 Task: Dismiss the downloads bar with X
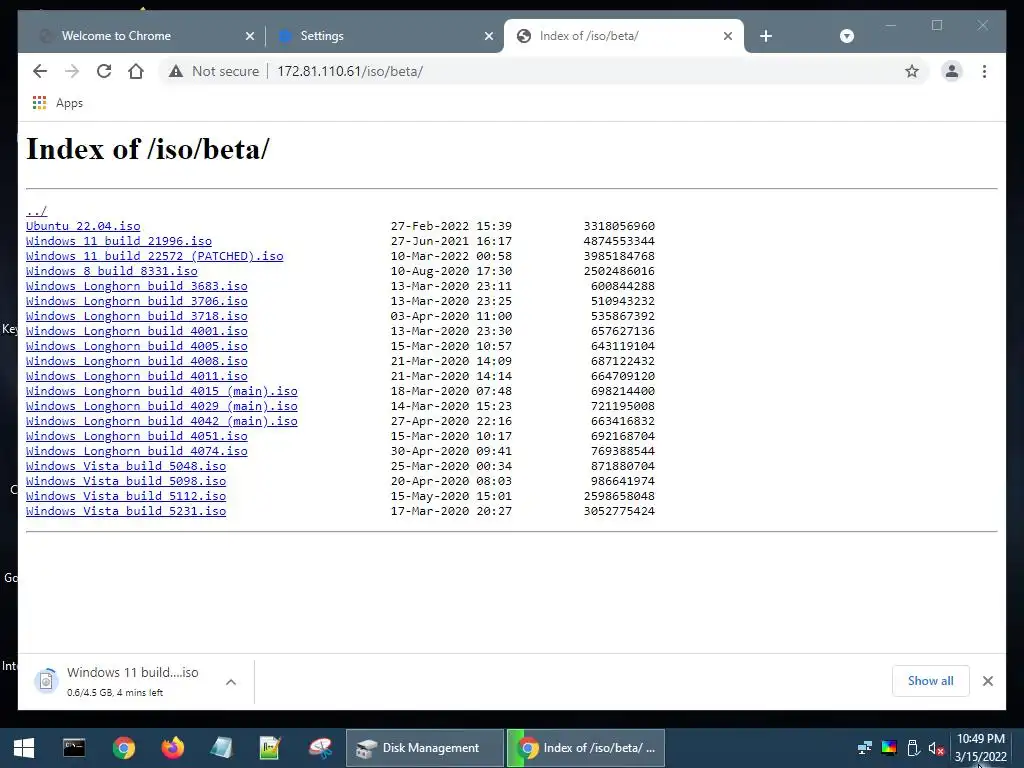pyautogui.click(x=987, y=681)
